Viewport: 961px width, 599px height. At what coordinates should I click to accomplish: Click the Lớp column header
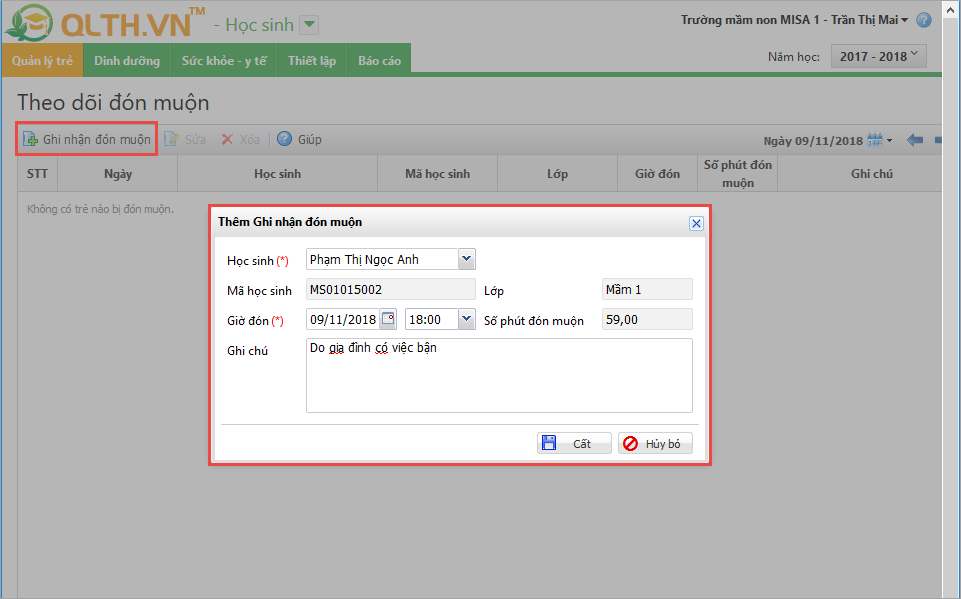[x=558, y=174]
